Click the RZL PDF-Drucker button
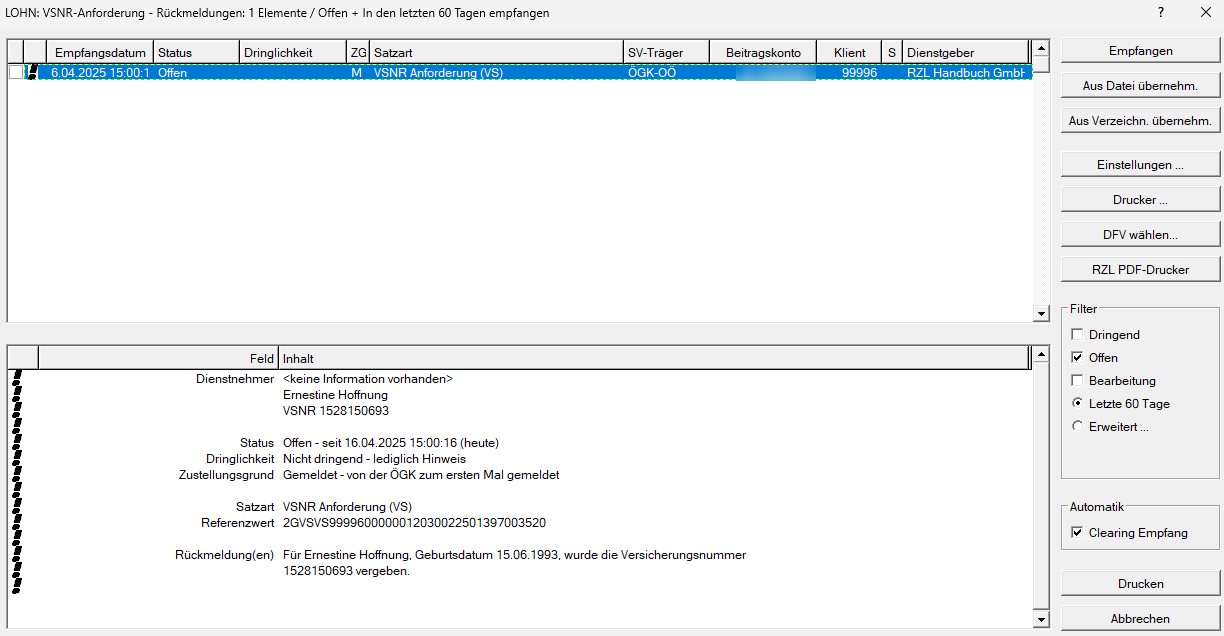The height and width of the screenshot is (636, 1224). (1140, 270)
